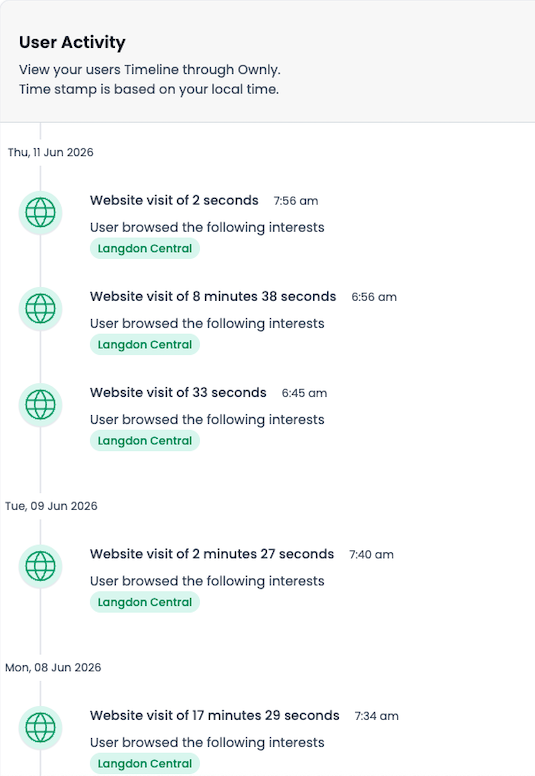Click the 6:56 am timestamp
Image resolution: width=535 pixels, height=776 pixels.
pyautogui.click(x=374, y=297)
